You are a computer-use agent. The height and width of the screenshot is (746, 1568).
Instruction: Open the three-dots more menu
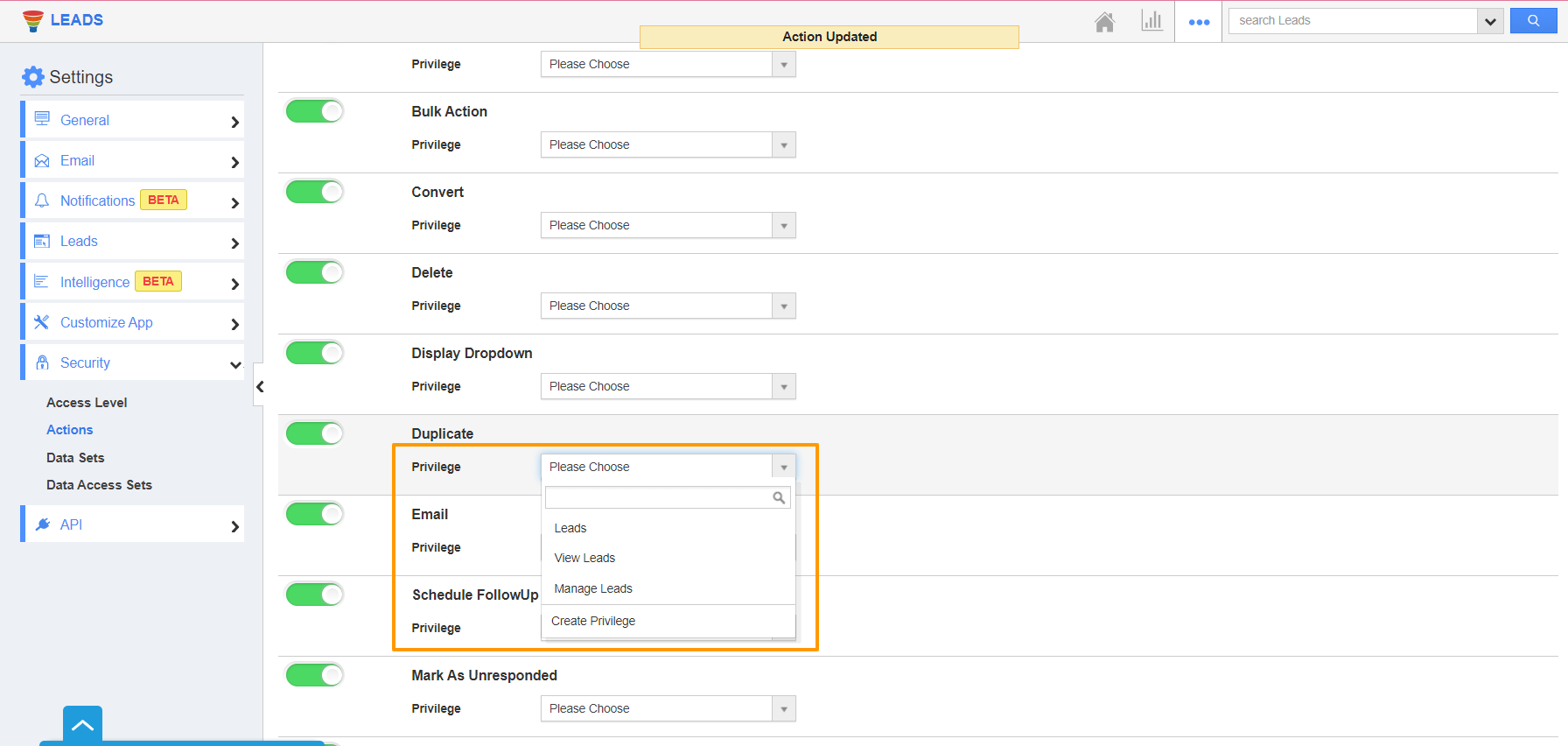(x=1199, y=22)
